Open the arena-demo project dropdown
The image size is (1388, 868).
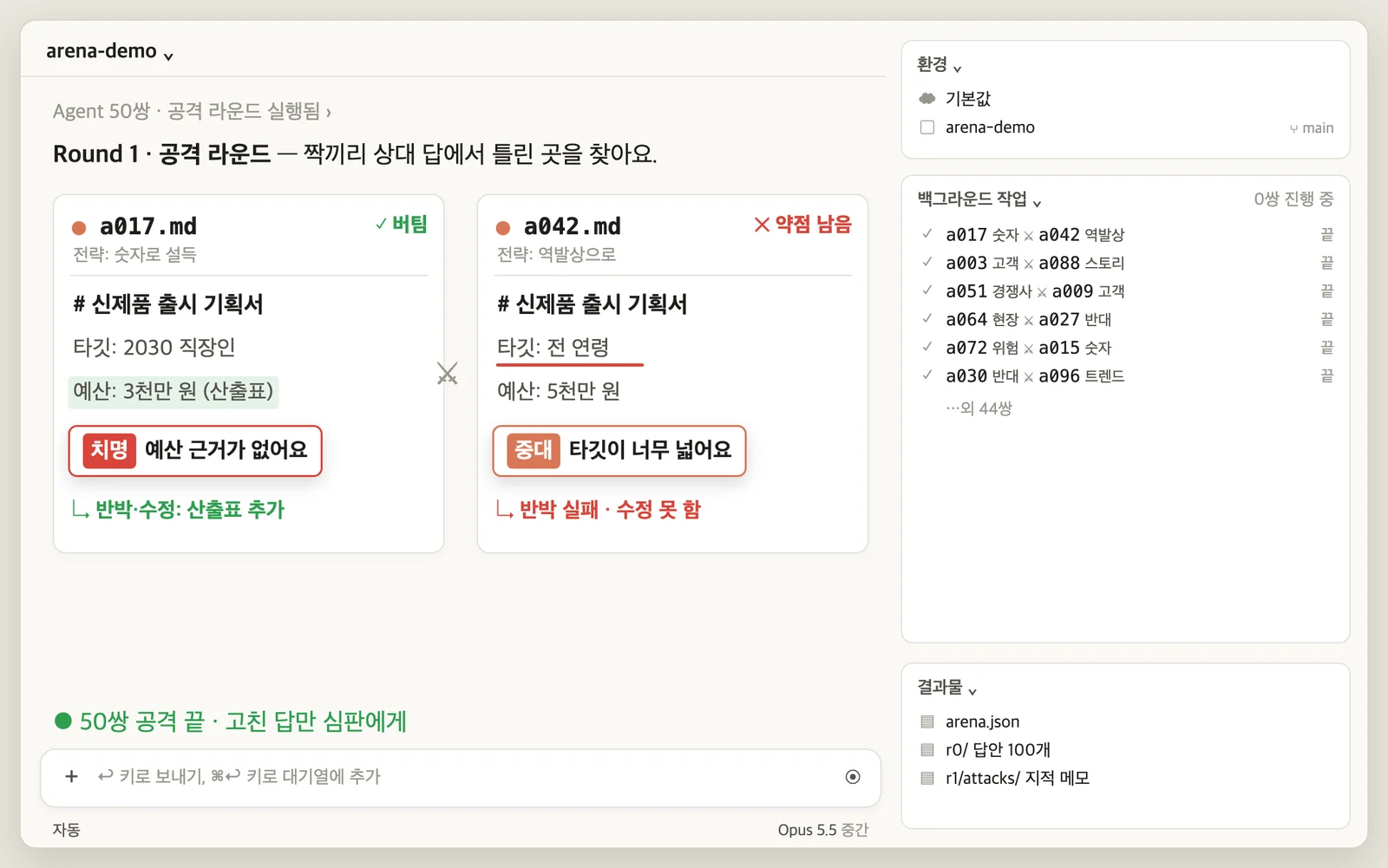(109, 51)
